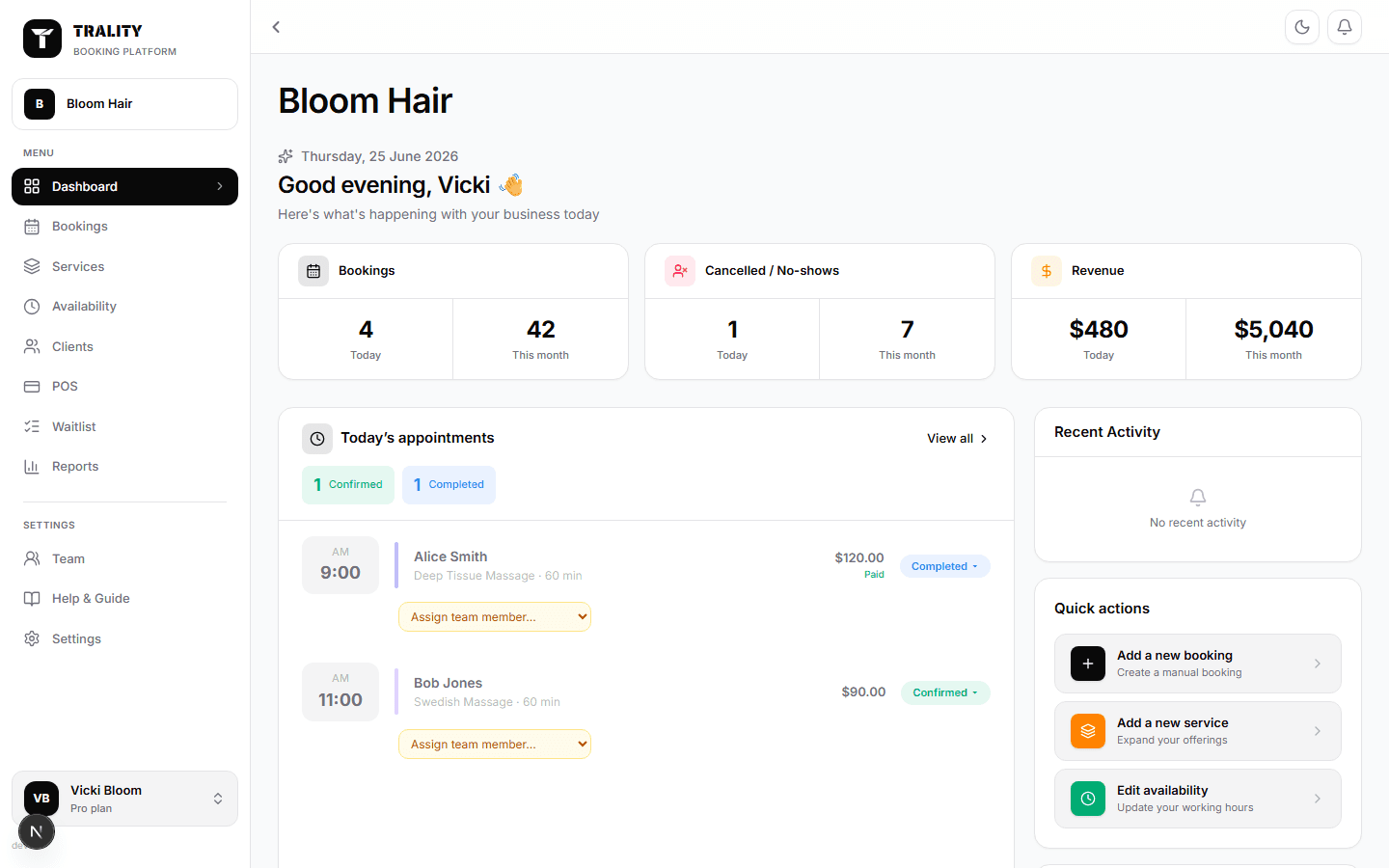Click the Bloom Hair business selector
1389x868 pixels.
pos(124,104)
